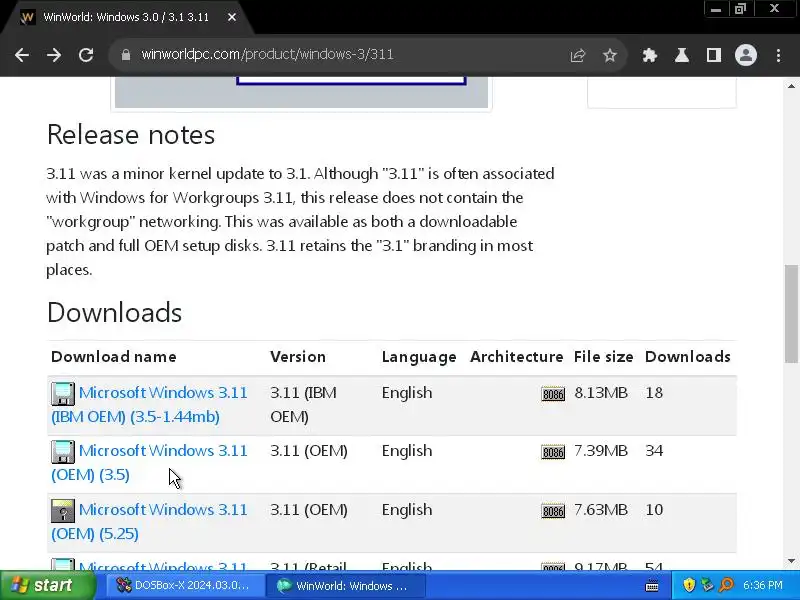
Task: Click the page vertical scrollbar thumb
Action: pos(791,314)
